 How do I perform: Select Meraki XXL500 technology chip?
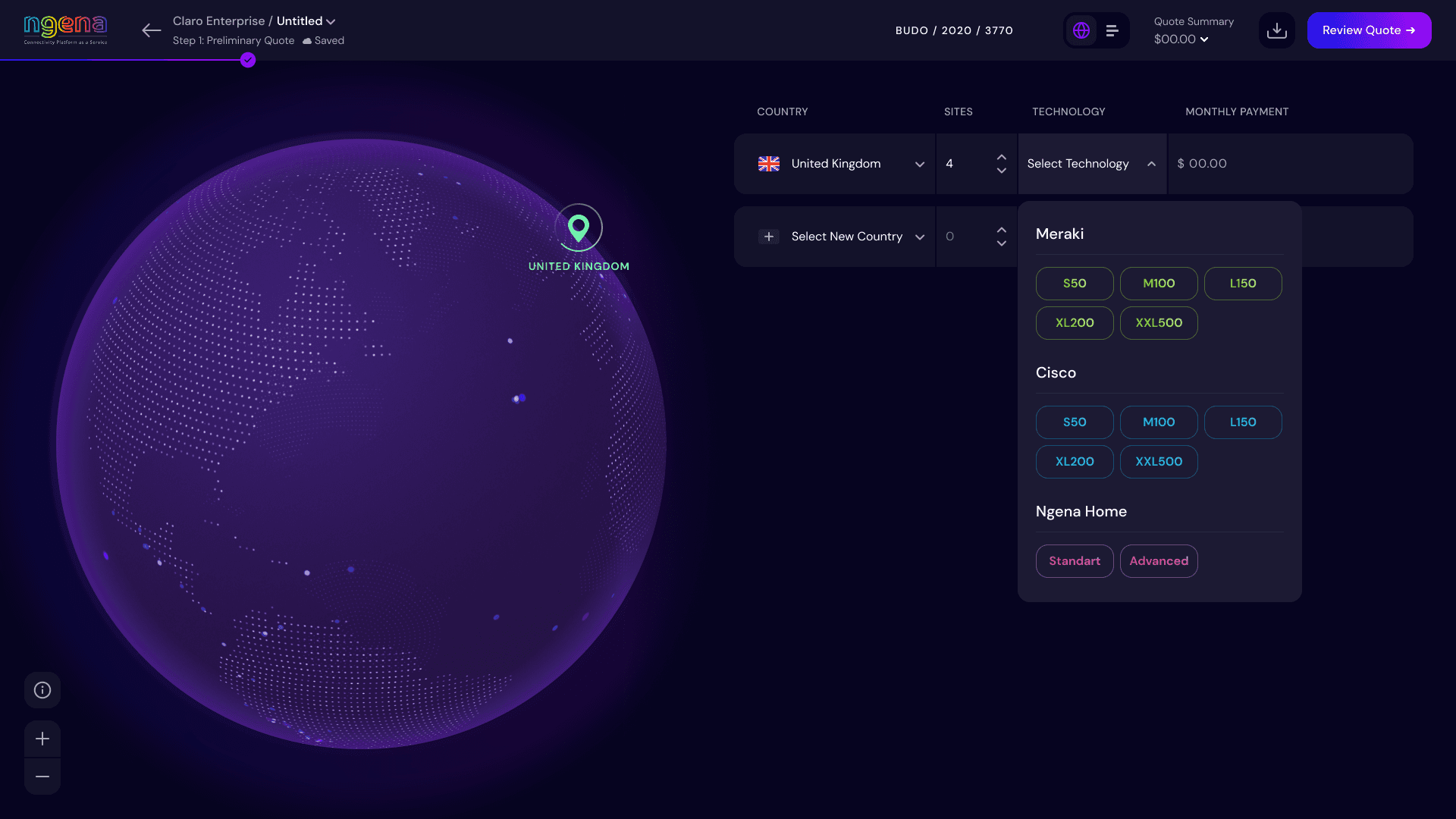(1159, 323)
